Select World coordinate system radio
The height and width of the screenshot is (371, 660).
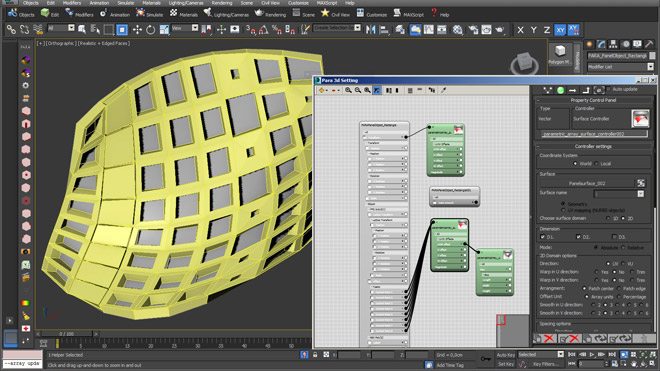tap(575, 163)
